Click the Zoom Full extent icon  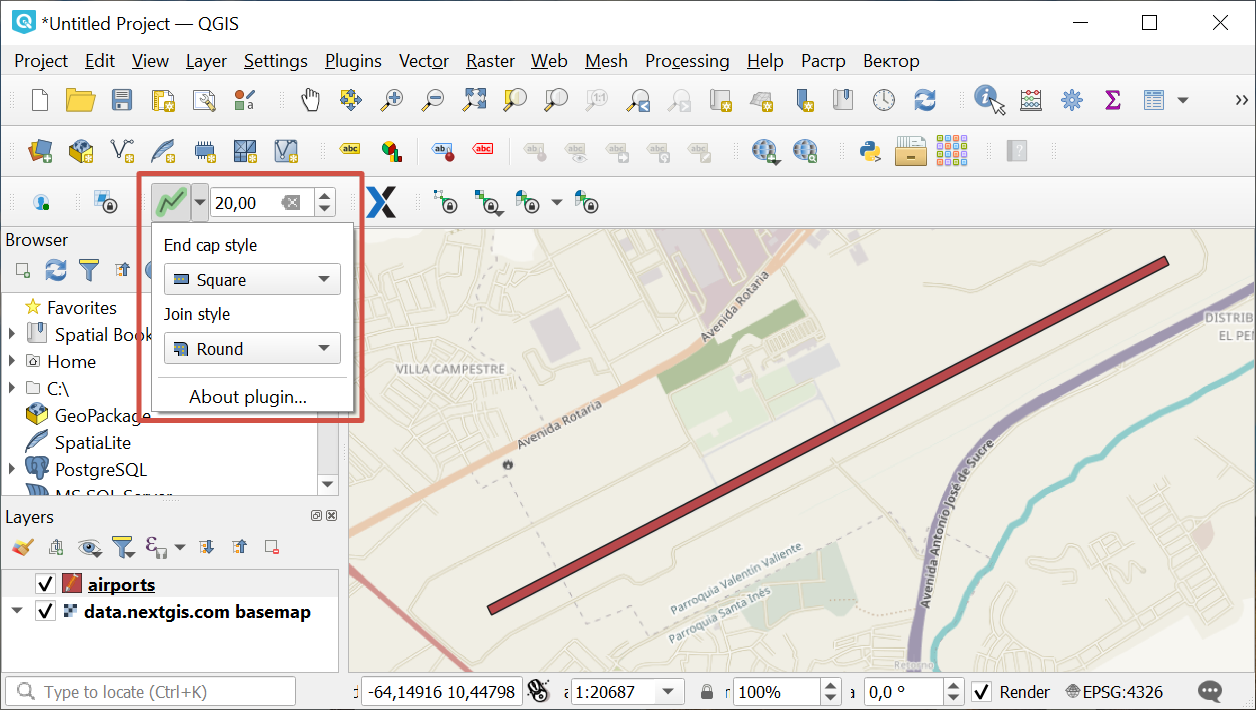coord(474,99)
